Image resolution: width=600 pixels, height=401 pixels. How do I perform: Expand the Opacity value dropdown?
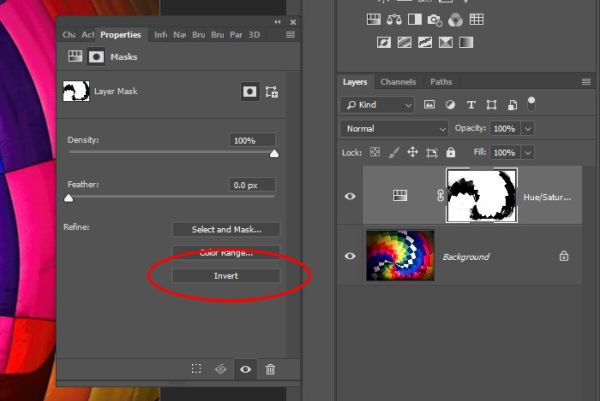(528, 129)
